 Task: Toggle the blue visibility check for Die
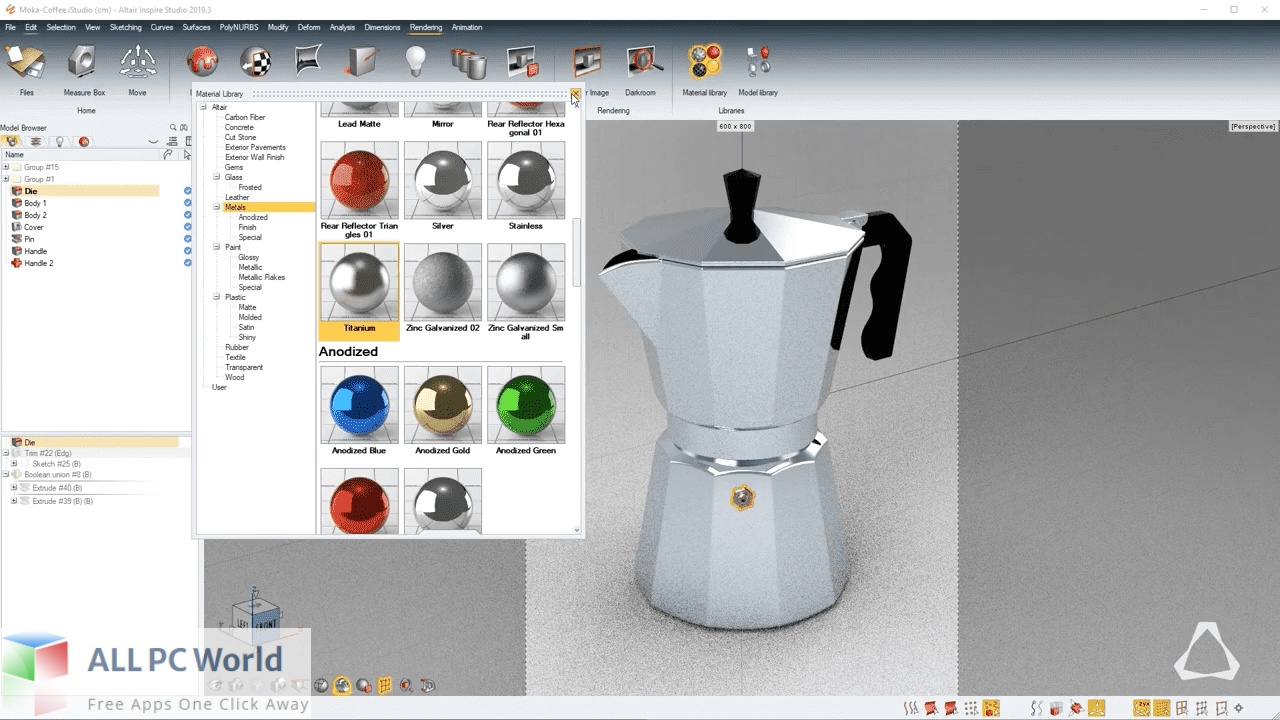(187, 191)
